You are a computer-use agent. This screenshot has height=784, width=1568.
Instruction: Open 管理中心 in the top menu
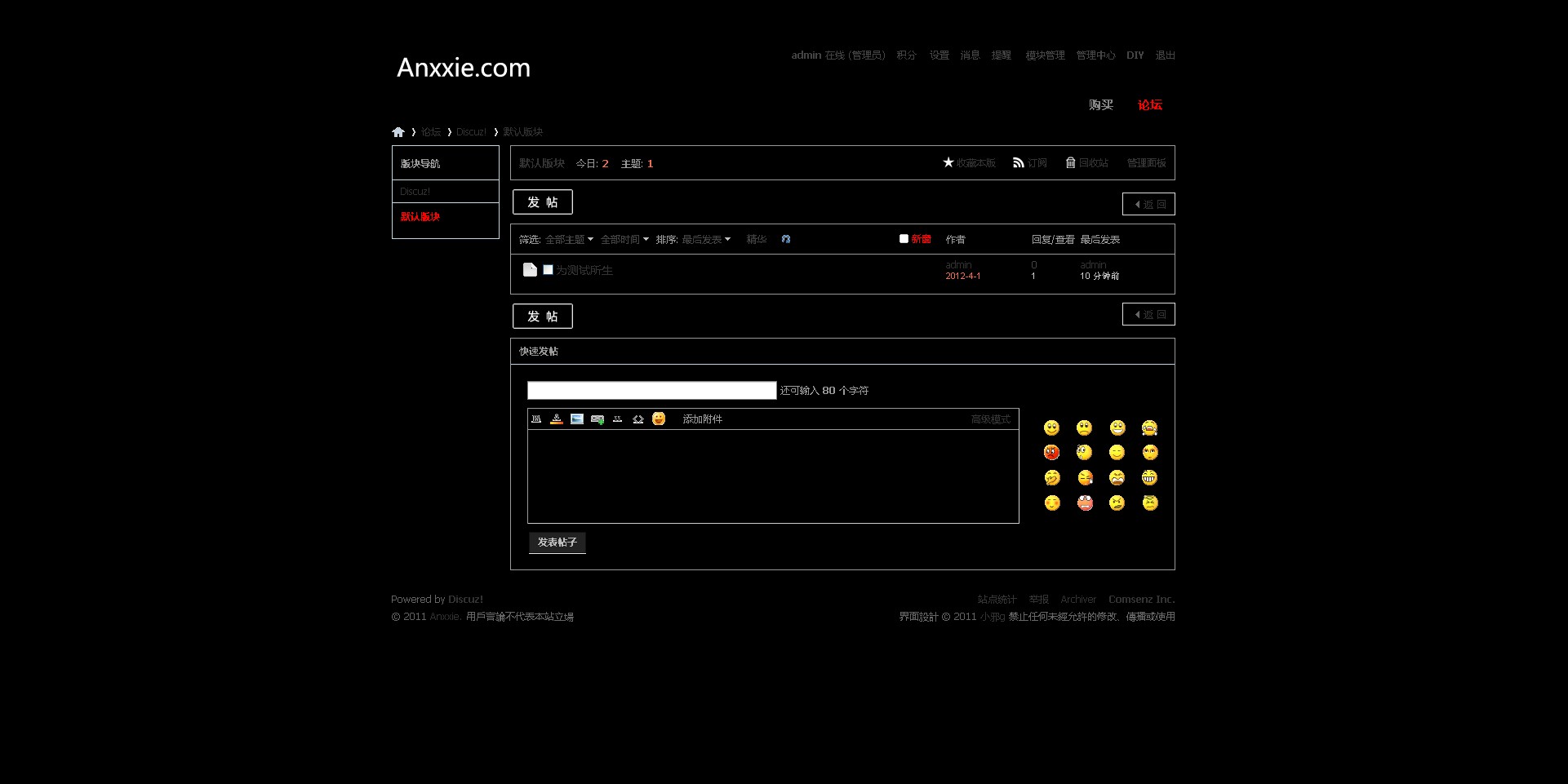[1095, 55]
